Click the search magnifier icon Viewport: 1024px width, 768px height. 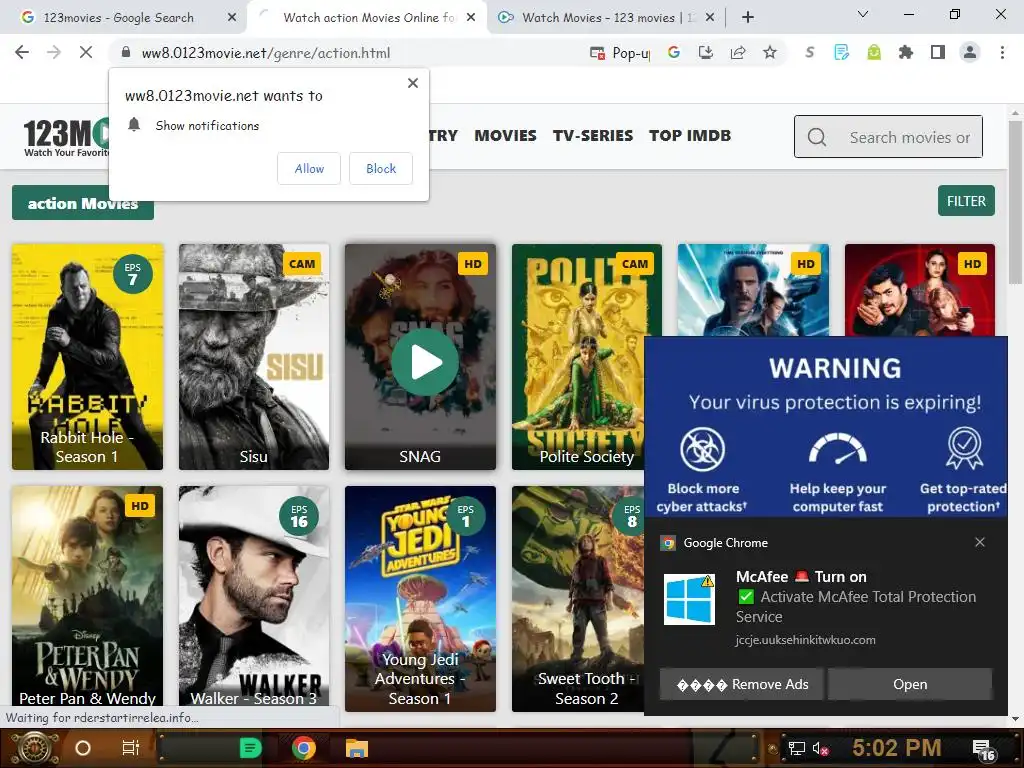816,137
